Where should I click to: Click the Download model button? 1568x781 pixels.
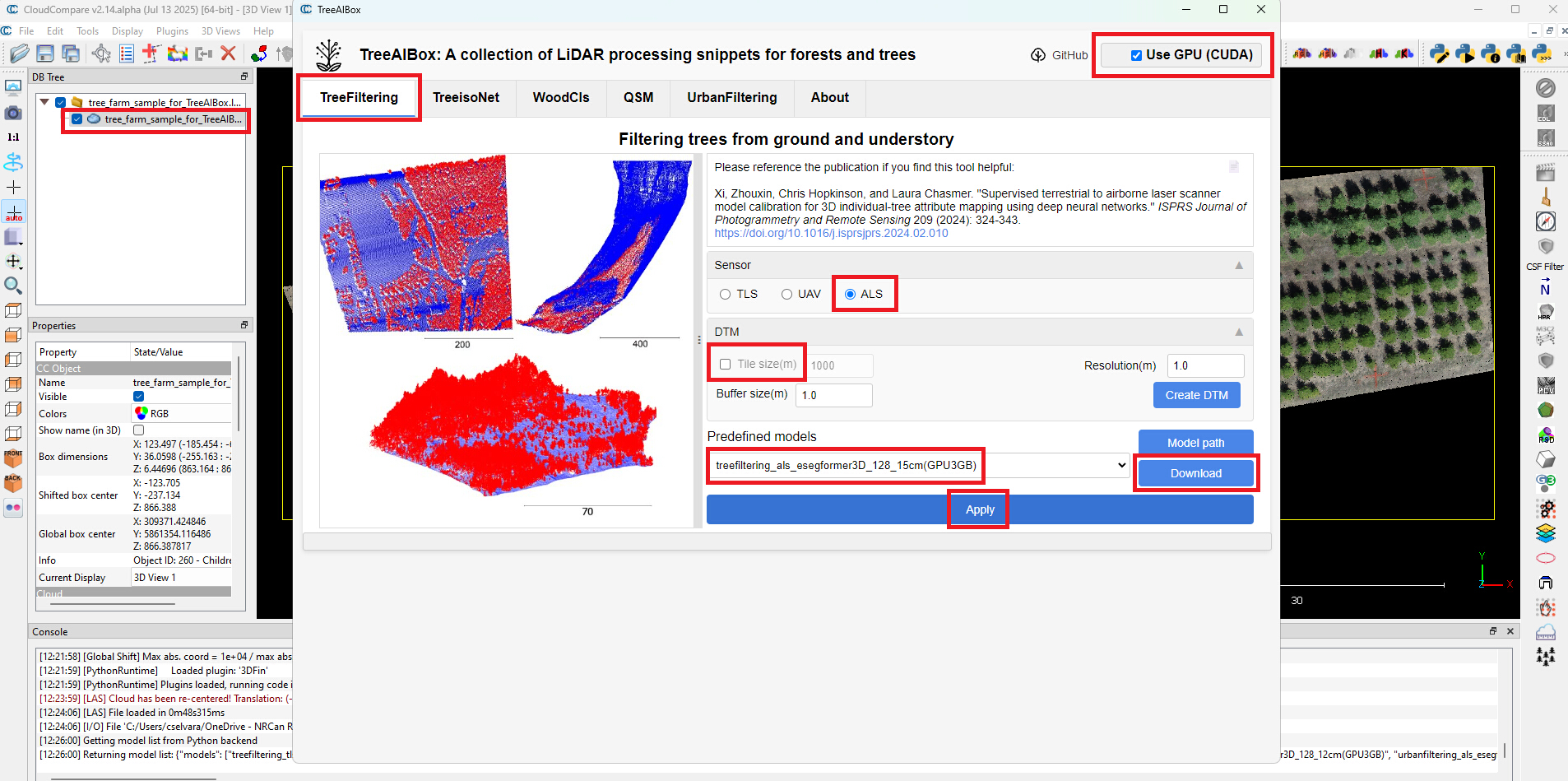1196,474
